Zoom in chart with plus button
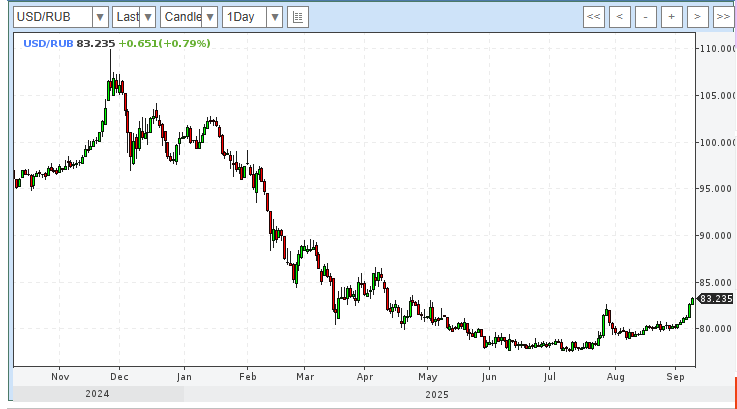 click(672, 17)
